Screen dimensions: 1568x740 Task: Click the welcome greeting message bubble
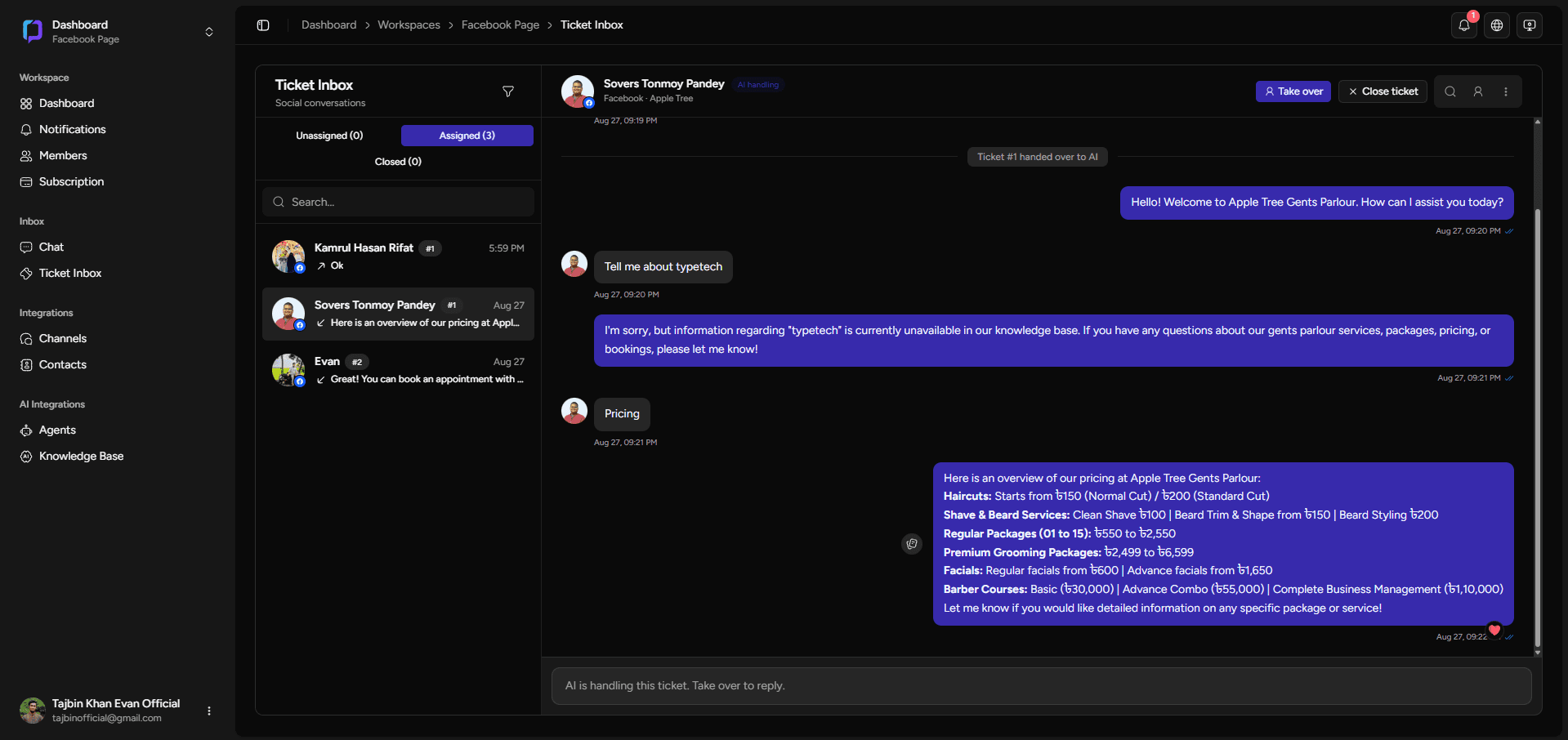1317,203
